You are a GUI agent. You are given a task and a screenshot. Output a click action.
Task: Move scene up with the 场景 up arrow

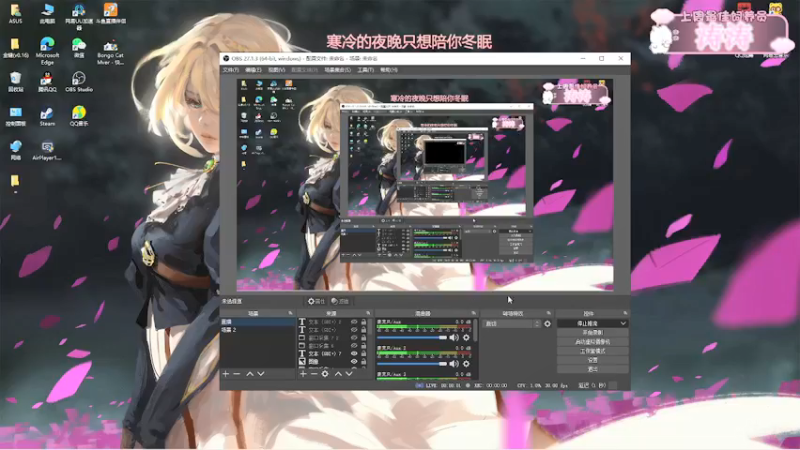click(x=250, y=374)
